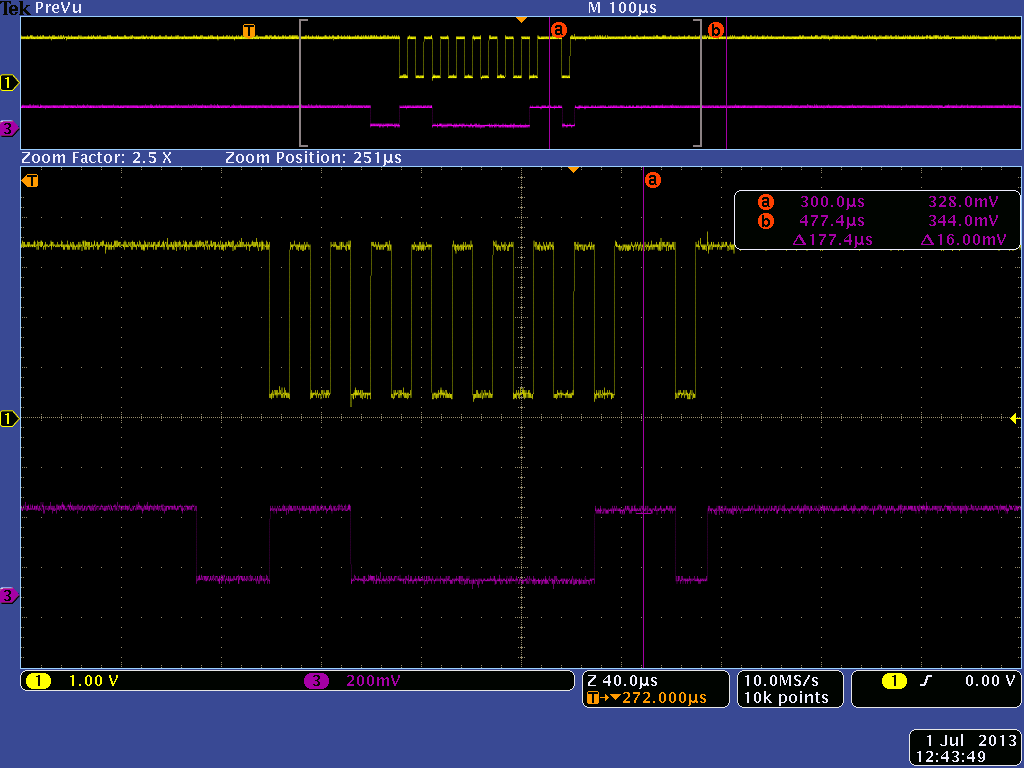Viewport: 1024px width, 768px height.
Task: Click the 12:43:49 time display
Action: pos(951,758)
